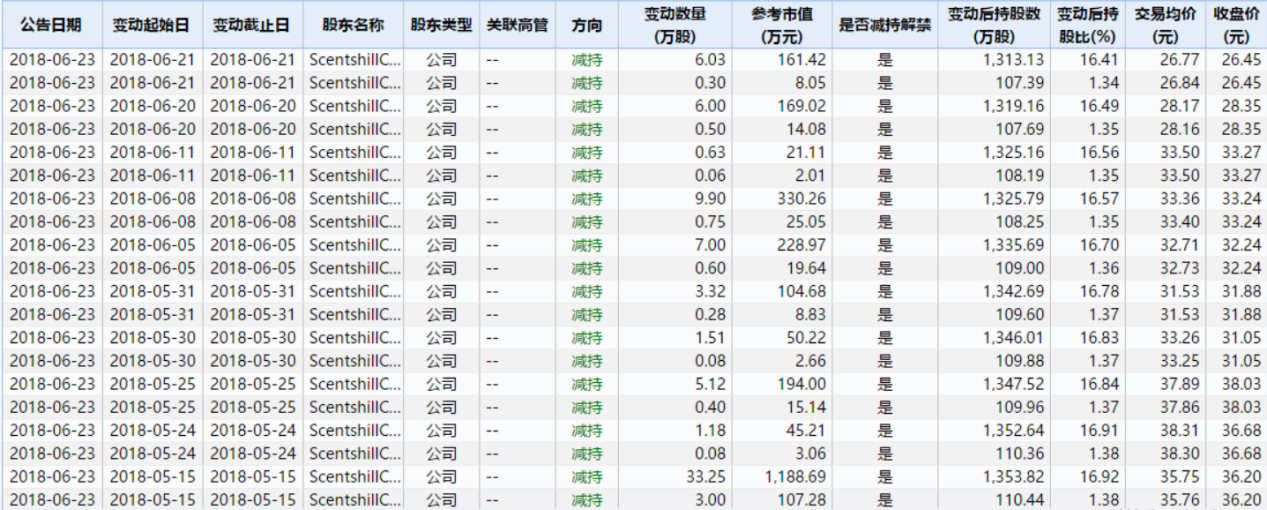Click the 9.90 quantity cell
The image size is (1267, 510).
coord(675,198)
